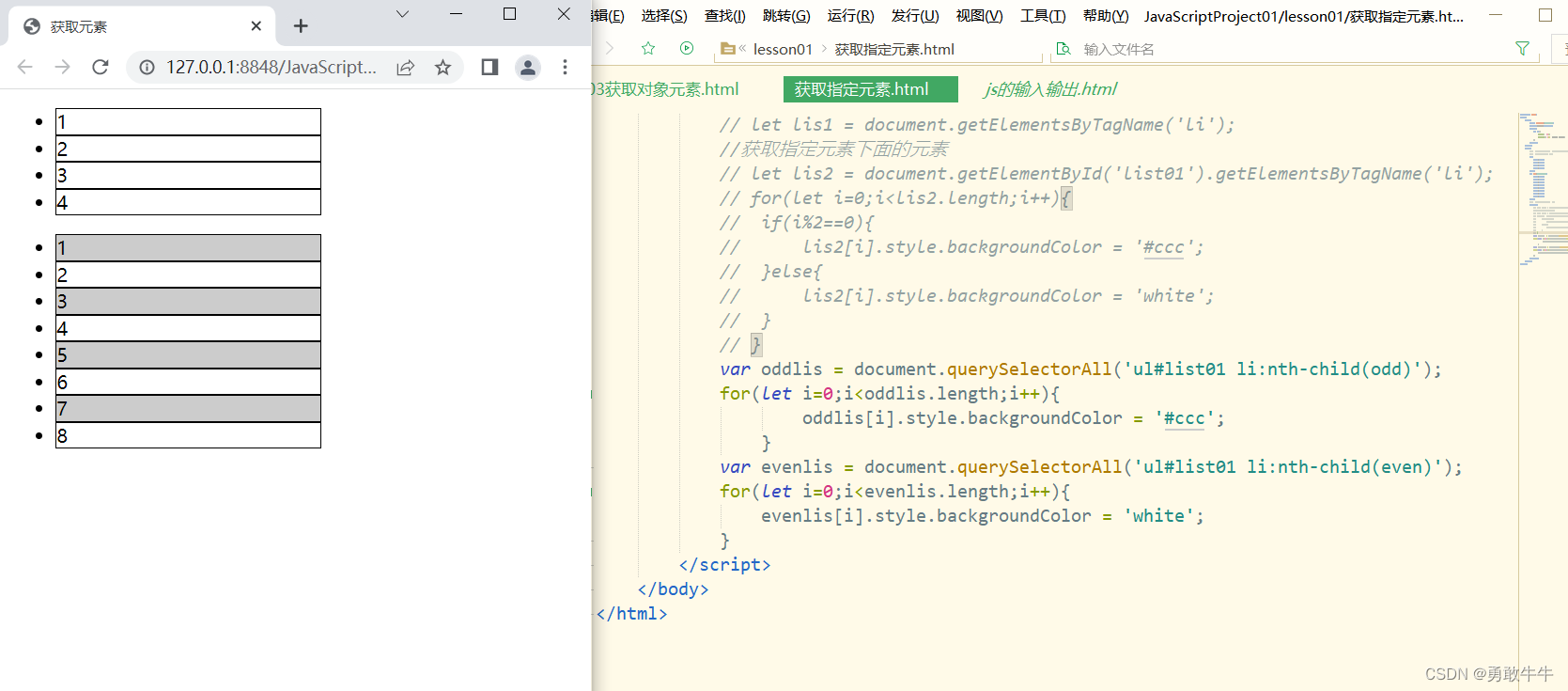This screenshot has width=1568, height=691.
Task: Click the closing </html> tag line
Action: pos(631,614)
